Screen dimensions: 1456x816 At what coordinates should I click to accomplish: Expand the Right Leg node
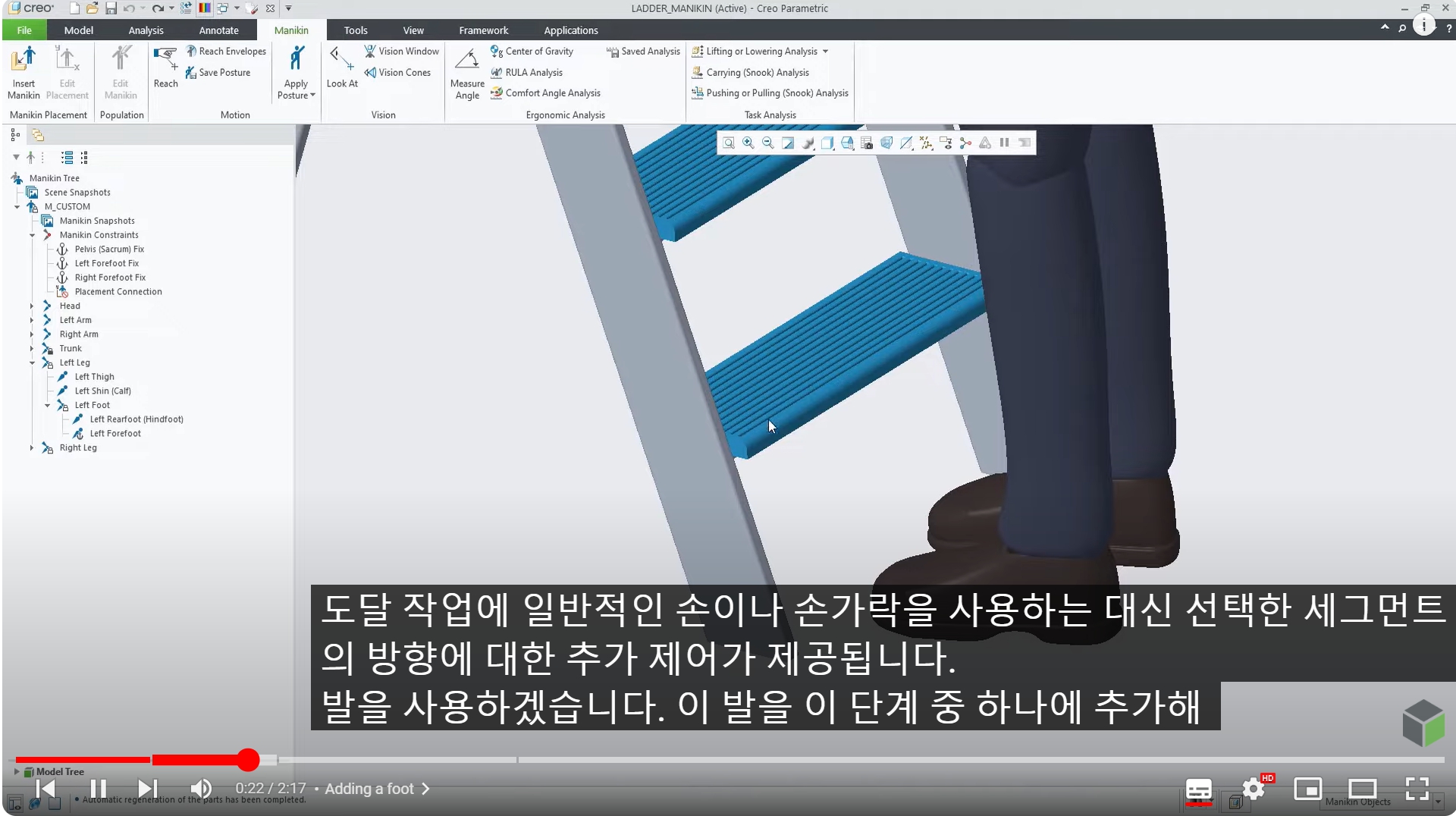point(32,448)
